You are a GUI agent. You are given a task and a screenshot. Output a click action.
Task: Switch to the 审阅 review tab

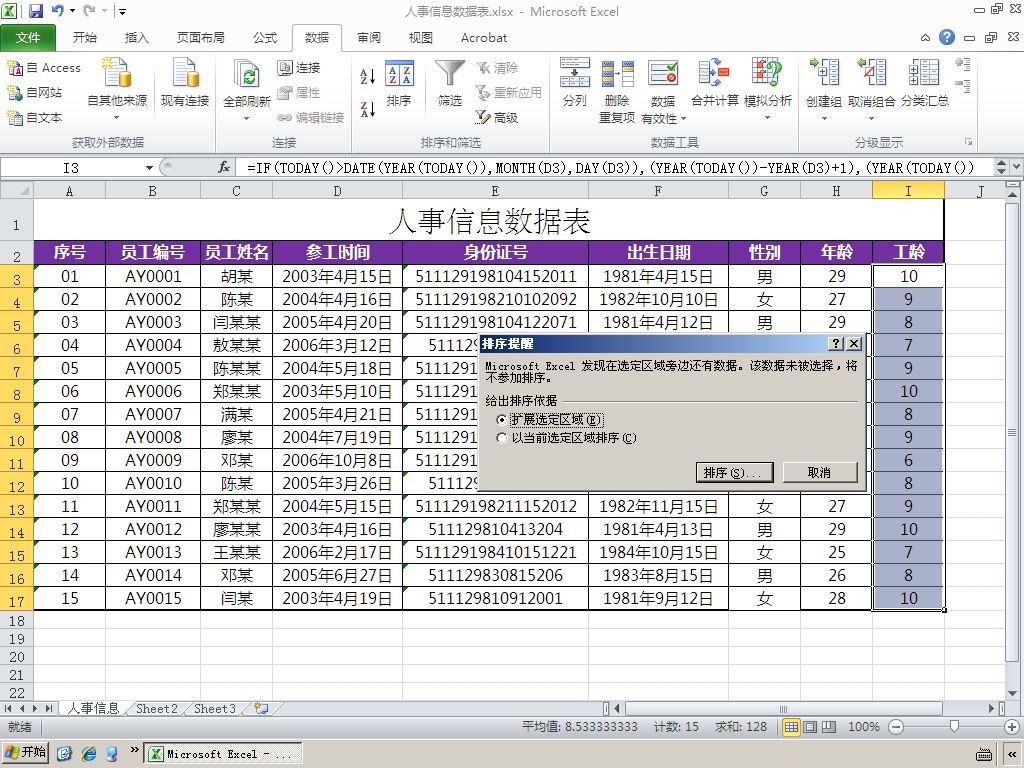[x=369, y=37]
